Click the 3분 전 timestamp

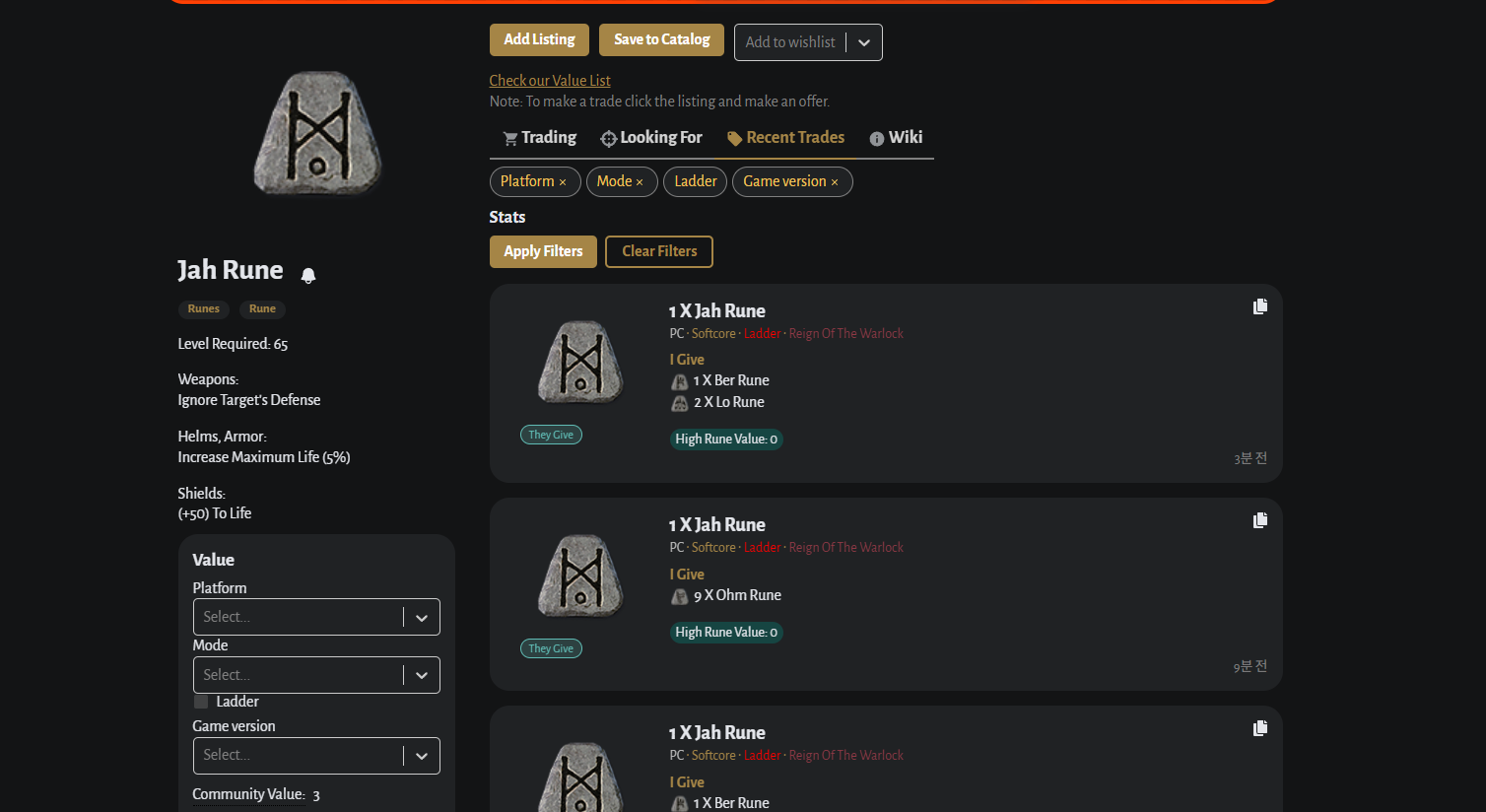[x=1250, y=459]
